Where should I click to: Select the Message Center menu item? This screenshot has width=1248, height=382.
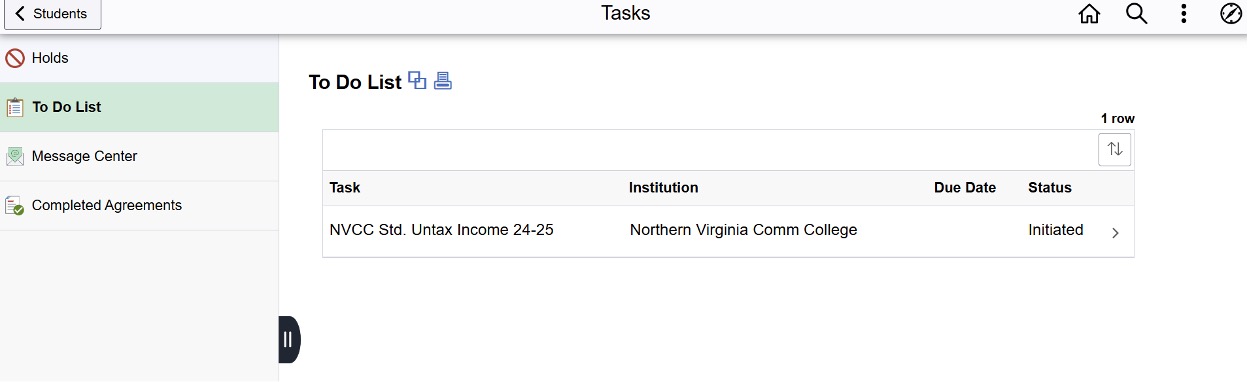click(x=139, y=156)
